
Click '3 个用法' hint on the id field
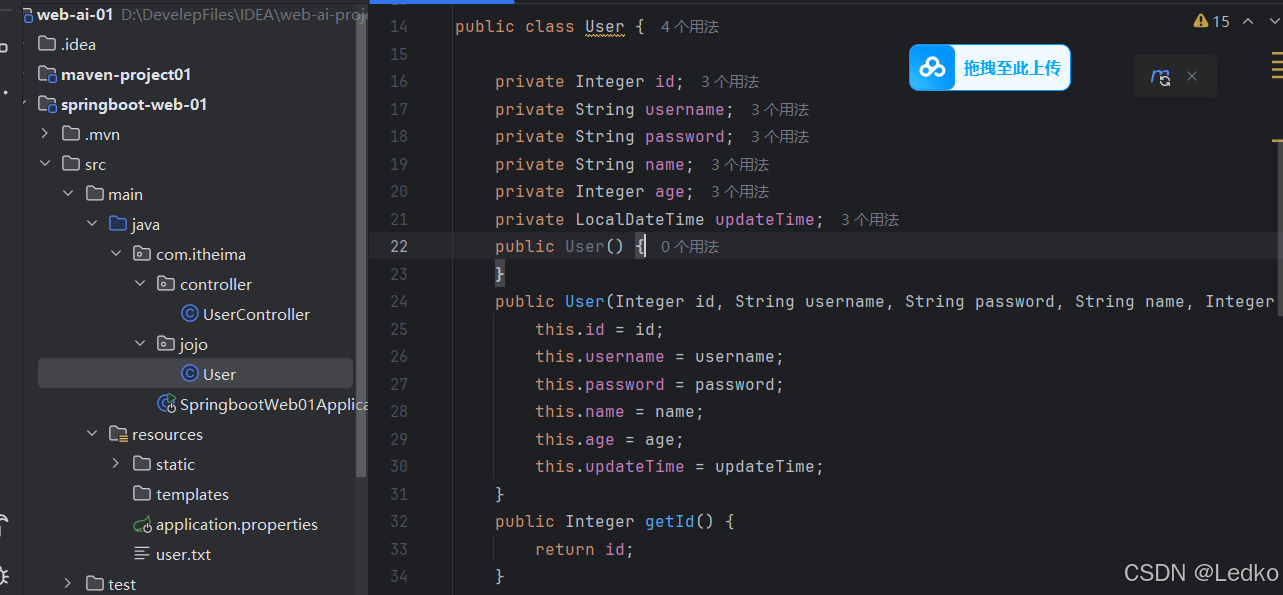pos(730,82)
